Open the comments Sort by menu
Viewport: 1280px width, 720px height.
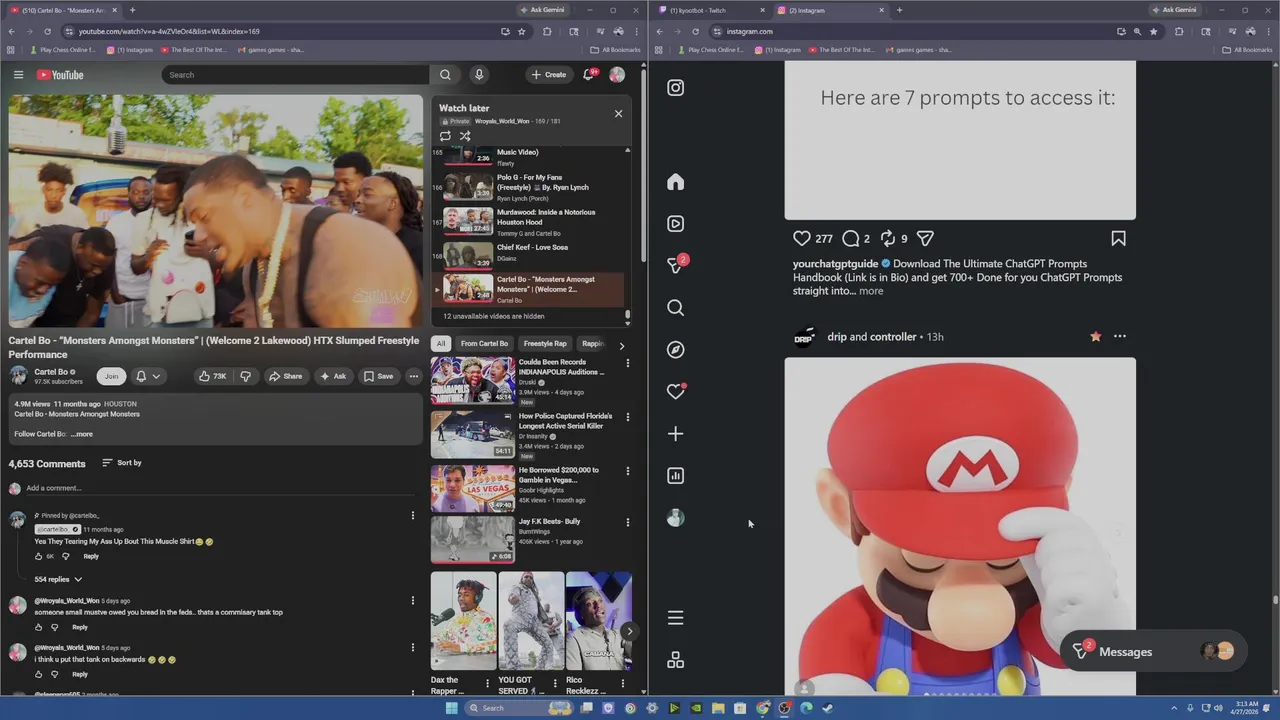(x=122, y=463)
